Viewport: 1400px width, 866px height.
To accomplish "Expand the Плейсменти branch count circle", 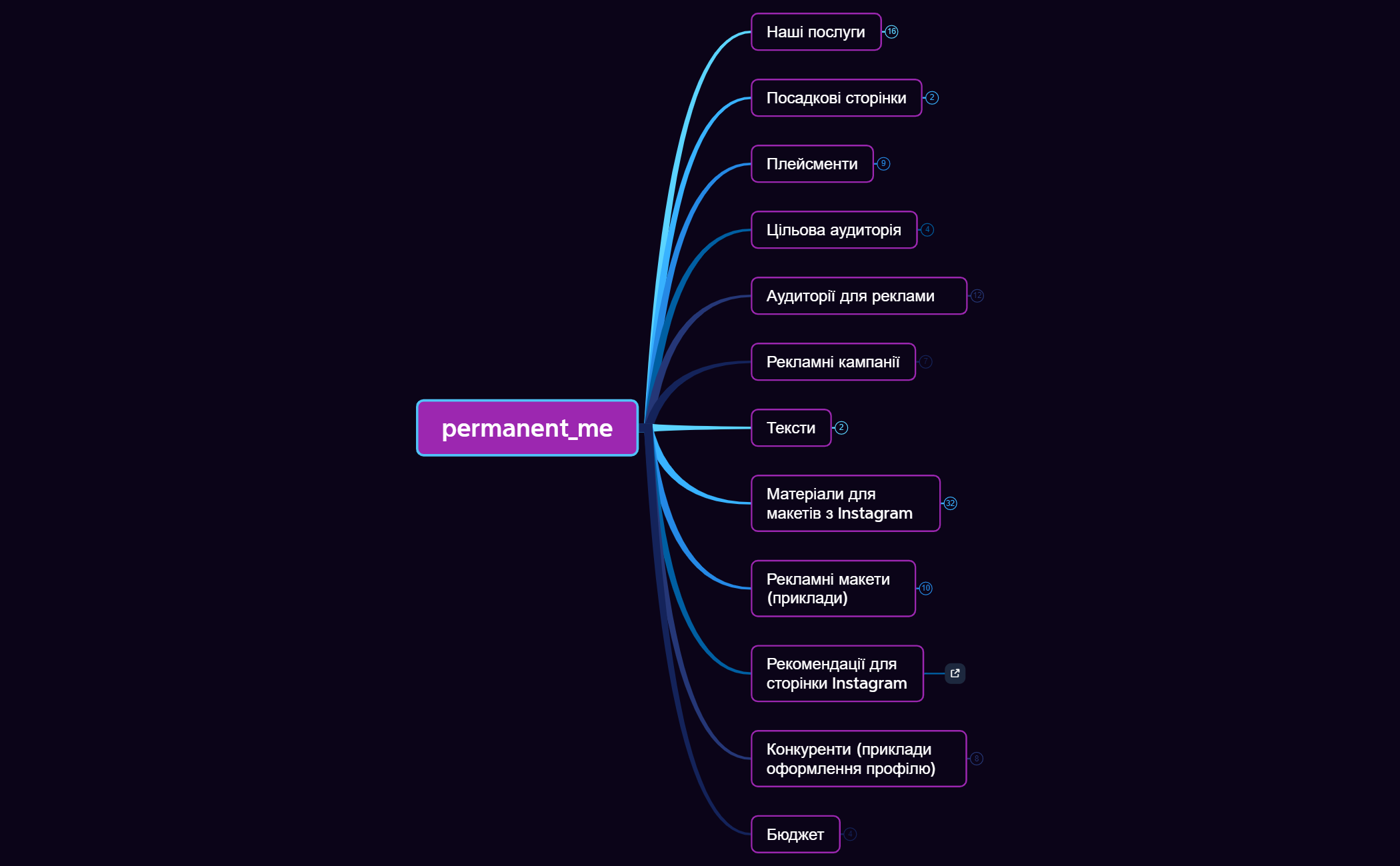I will point(883,164).
